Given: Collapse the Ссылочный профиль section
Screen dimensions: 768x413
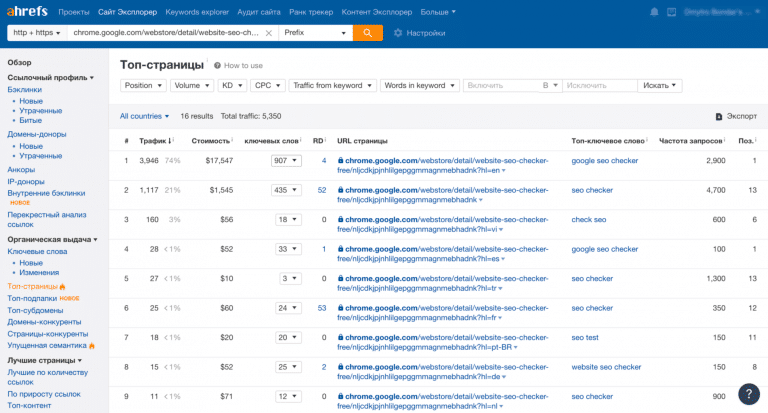Looking at the screenshot, I should coord(50,77).
